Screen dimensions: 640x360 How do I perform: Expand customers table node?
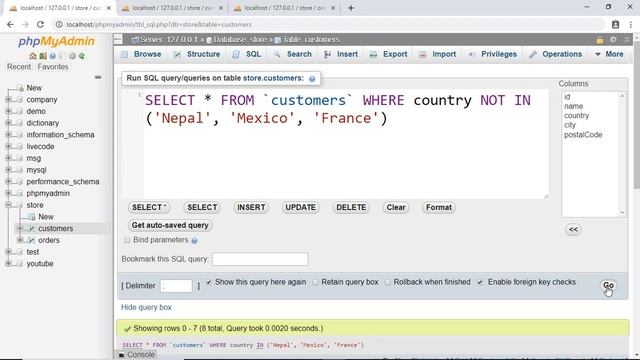pos(20,229)
